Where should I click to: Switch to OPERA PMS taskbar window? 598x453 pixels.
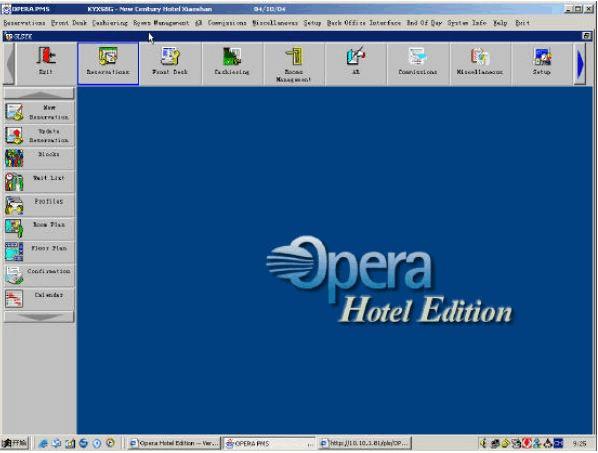click(270, 443)
